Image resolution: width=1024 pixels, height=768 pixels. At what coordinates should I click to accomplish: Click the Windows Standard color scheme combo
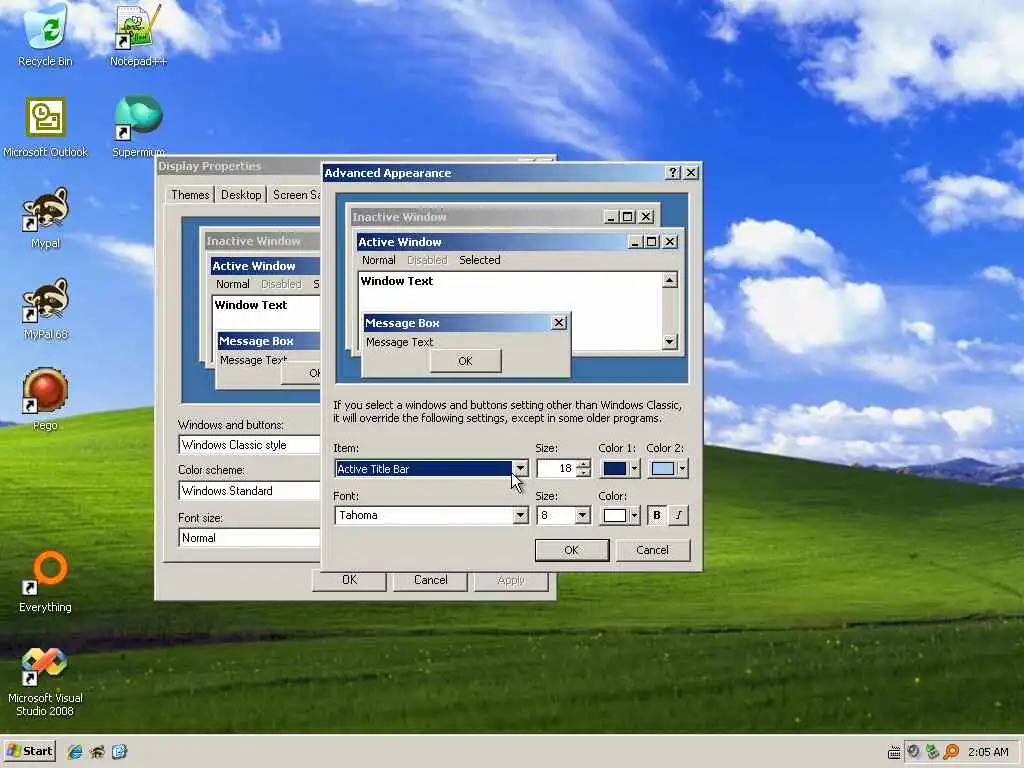249,491
